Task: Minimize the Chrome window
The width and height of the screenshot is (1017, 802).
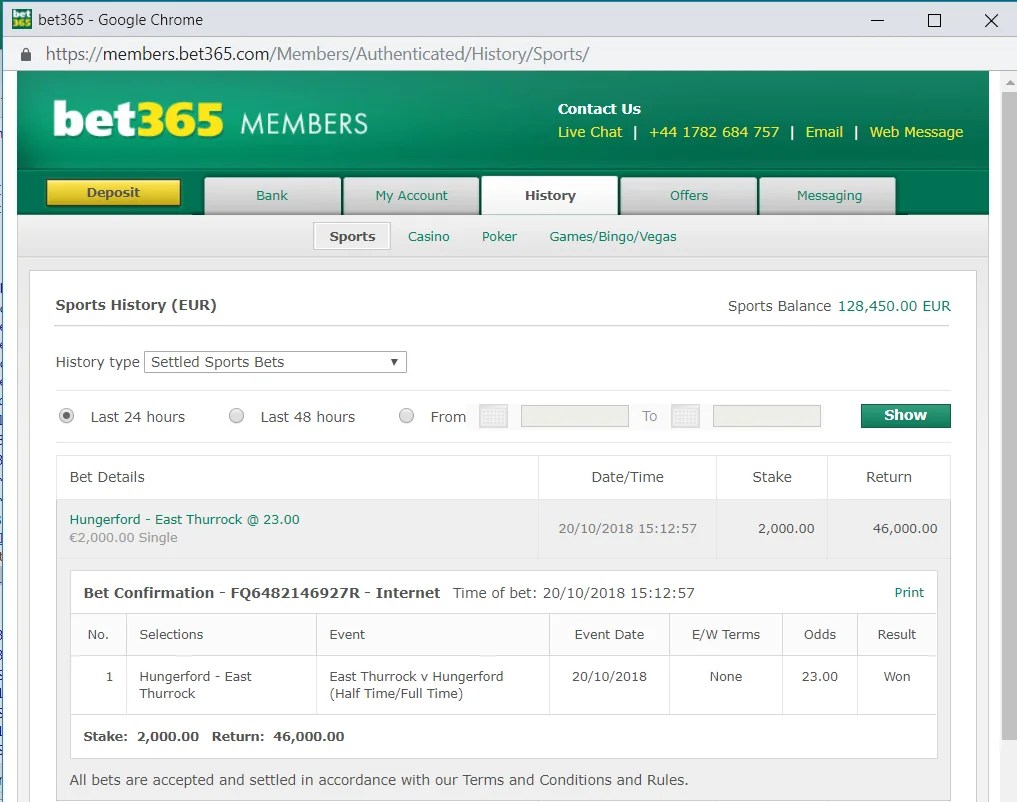Action: pyautogui.click(x=877, y=21)
